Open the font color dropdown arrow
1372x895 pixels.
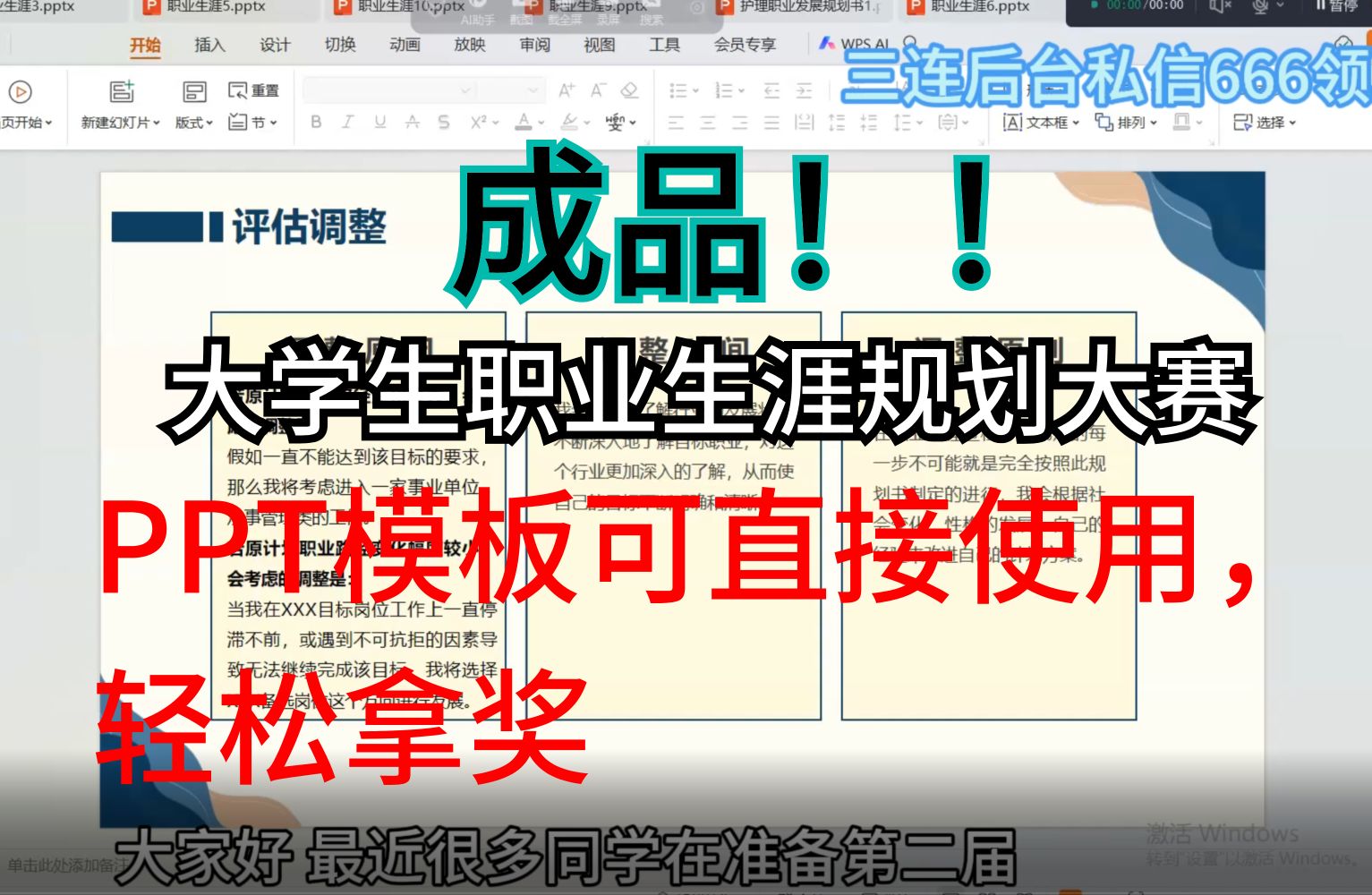point(541,123)
